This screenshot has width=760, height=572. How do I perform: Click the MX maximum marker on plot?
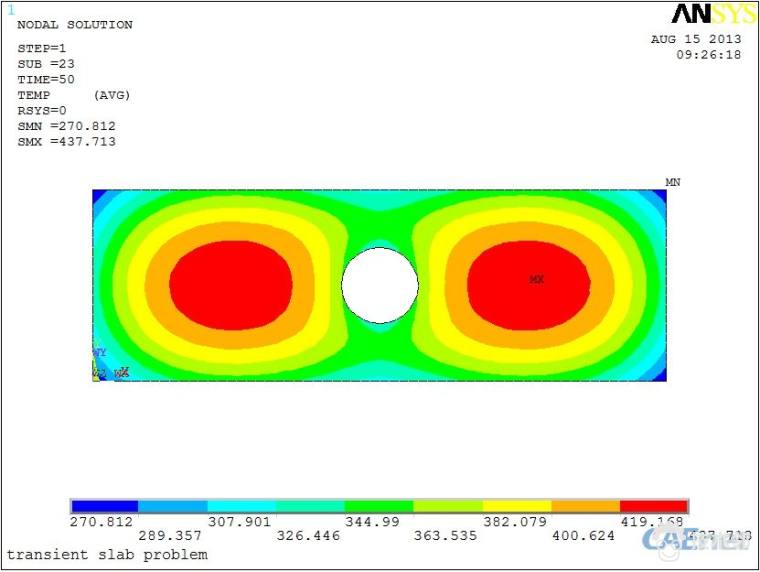[537, 280]
